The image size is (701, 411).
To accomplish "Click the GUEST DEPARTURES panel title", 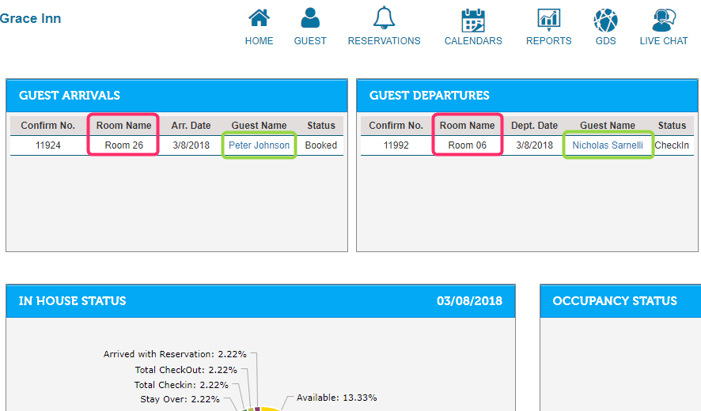I will 429,95.
